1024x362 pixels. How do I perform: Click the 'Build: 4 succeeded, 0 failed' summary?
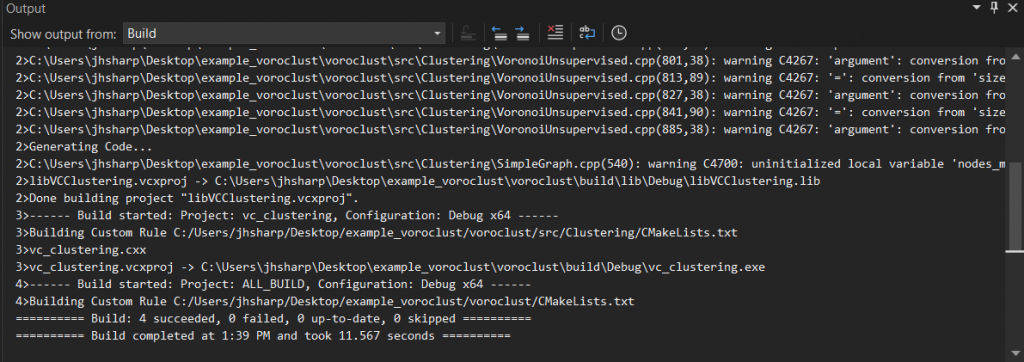click(273, 319)
